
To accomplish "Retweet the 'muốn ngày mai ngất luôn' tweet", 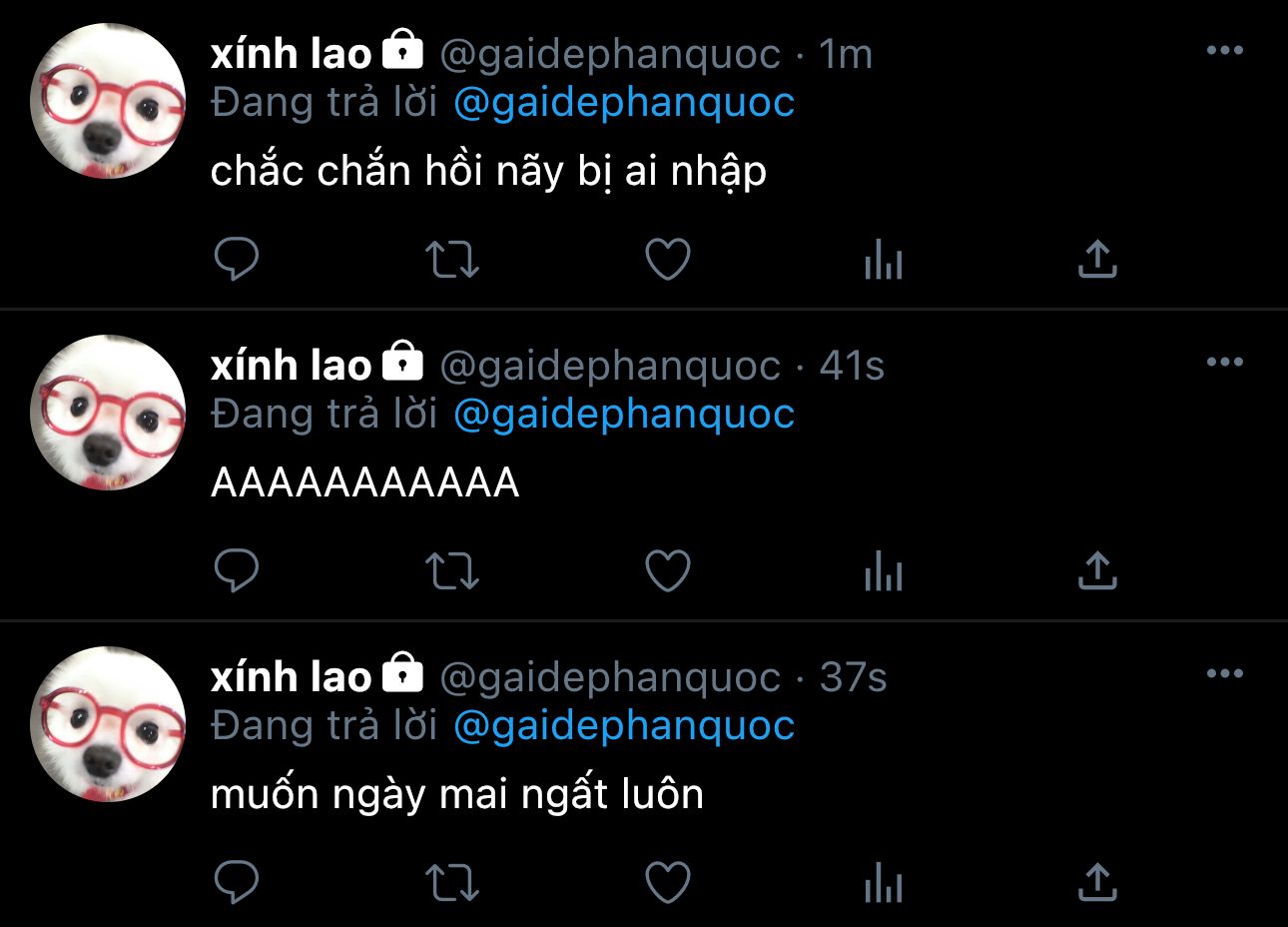I will click(452, 883).
